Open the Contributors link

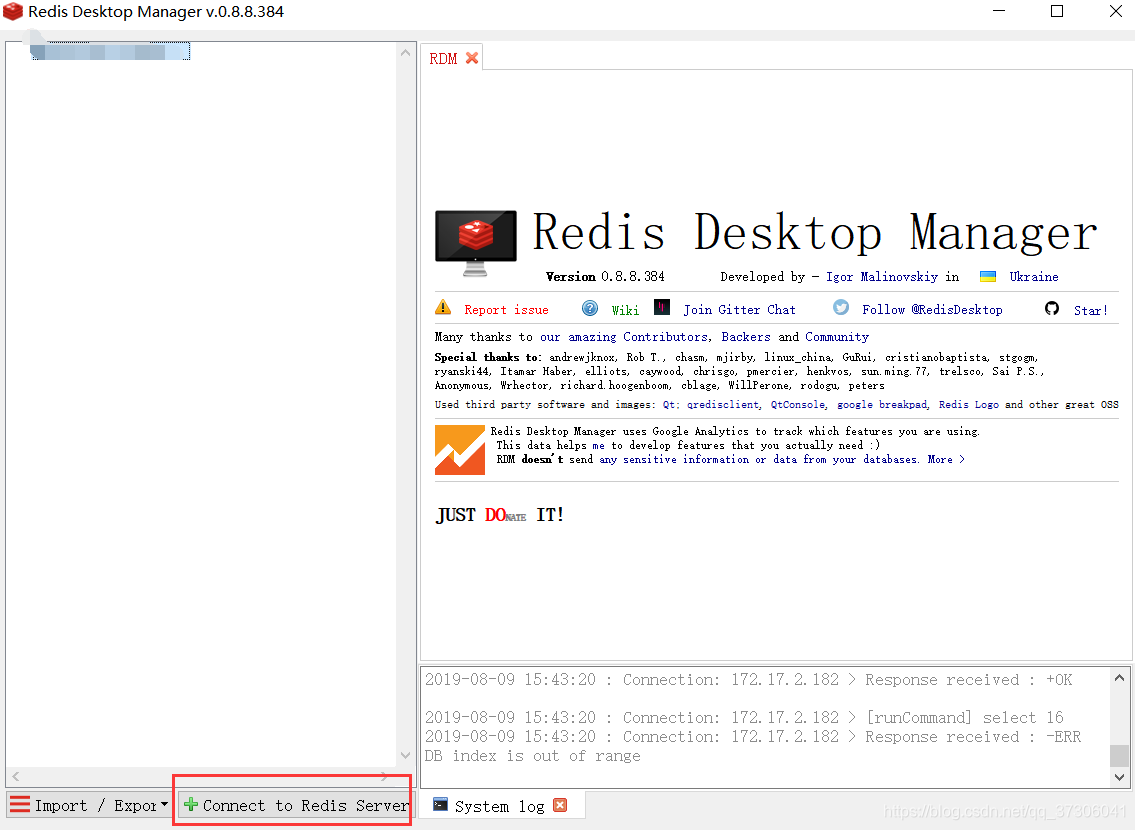[665, 336]
